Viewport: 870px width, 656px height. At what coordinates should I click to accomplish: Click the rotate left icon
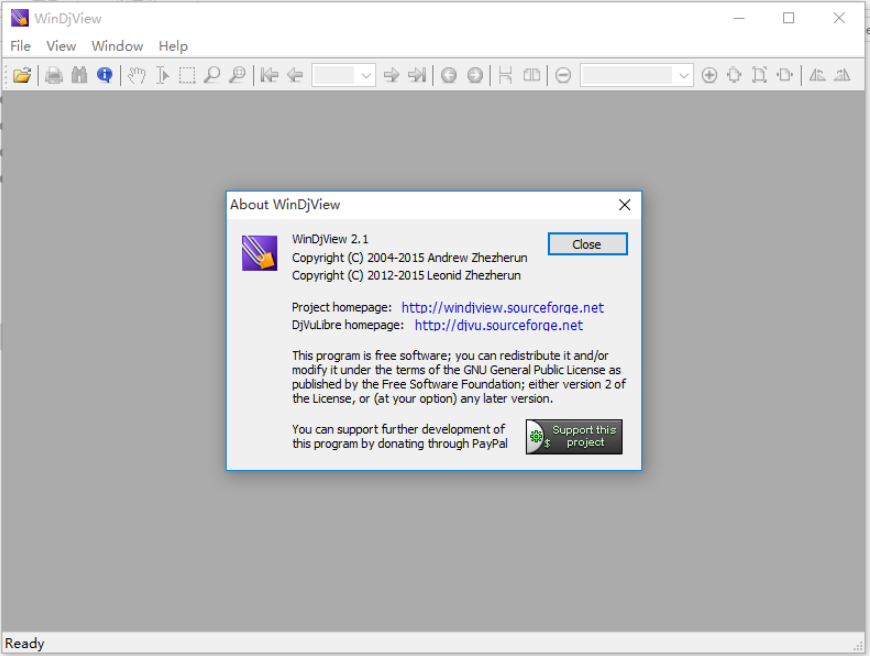(817, 75)
